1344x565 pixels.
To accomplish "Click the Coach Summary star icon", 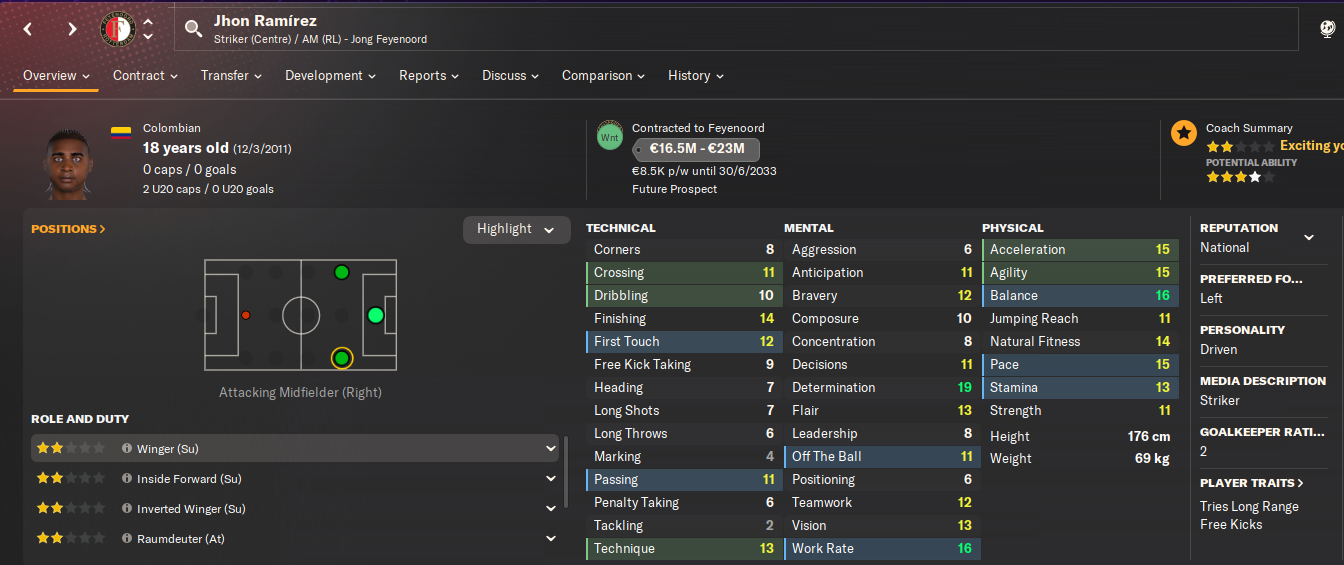I will coord(1184,132).
